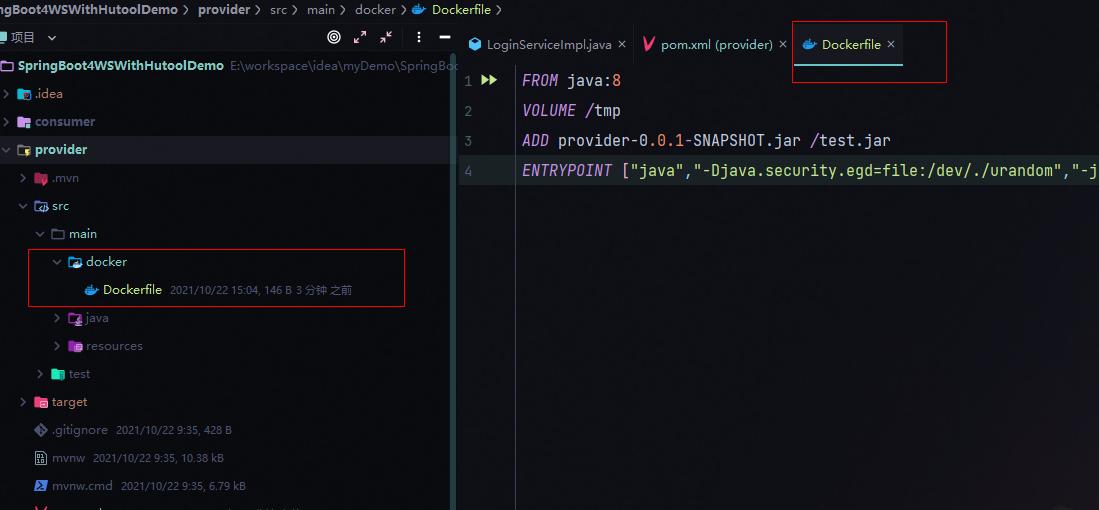Click the expand all icon in project panel

(x=361, y=37)
